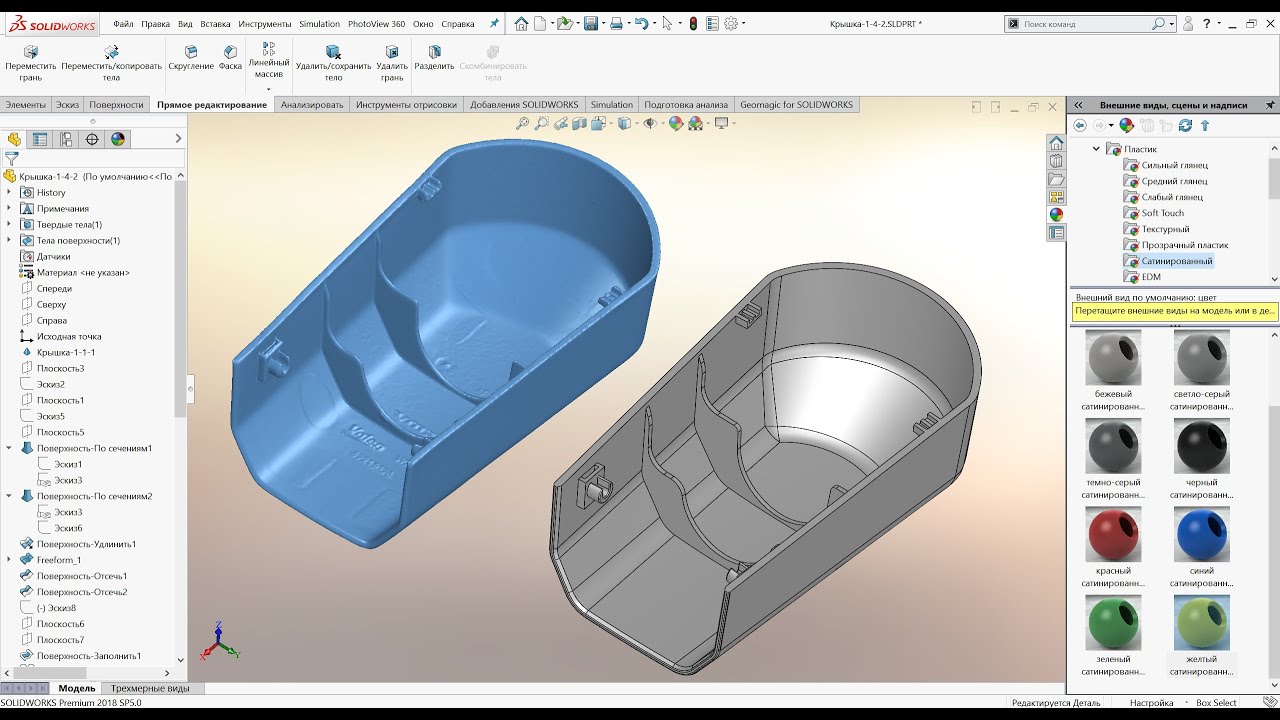Open the Options gear icon
1280x720 pixels.
coord(731,23)
